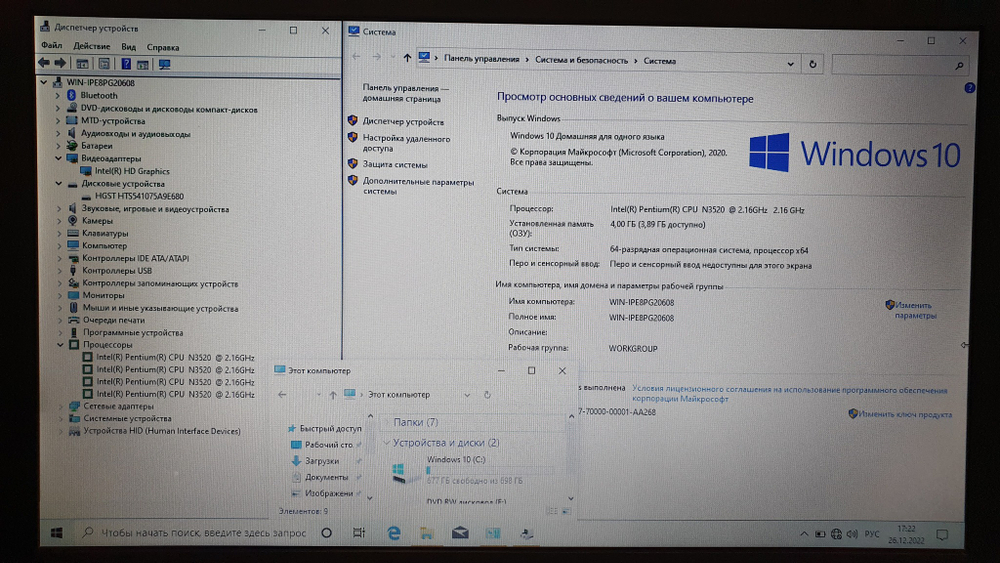Select the Intel(R) HD Graphics adapter

tap(132, 171)
